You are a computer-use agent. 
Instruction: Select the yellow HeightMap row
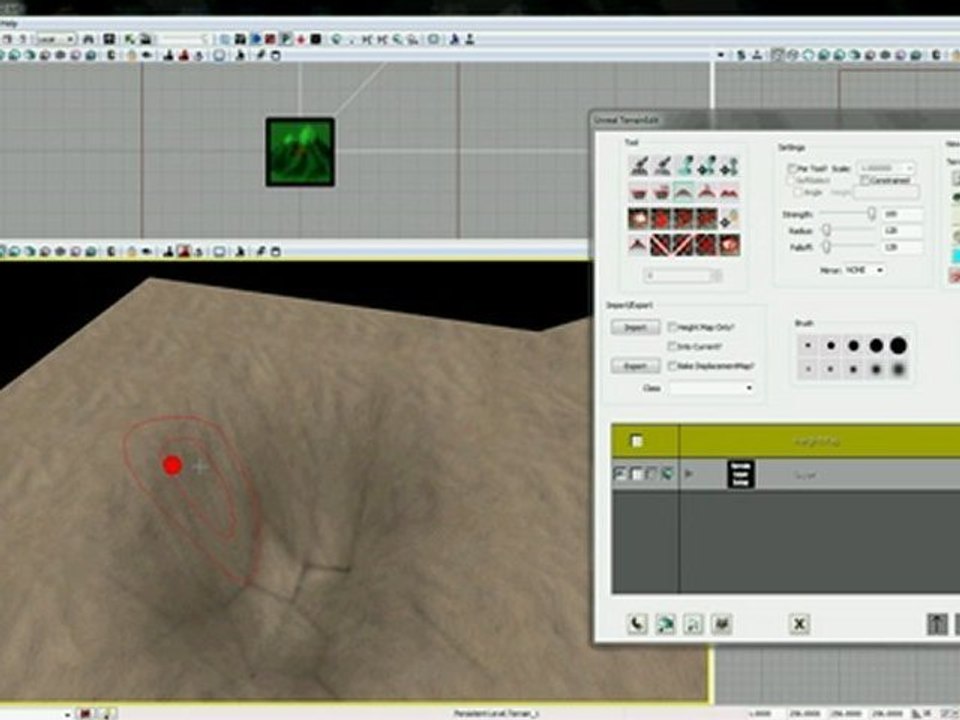tap(786, 441)
